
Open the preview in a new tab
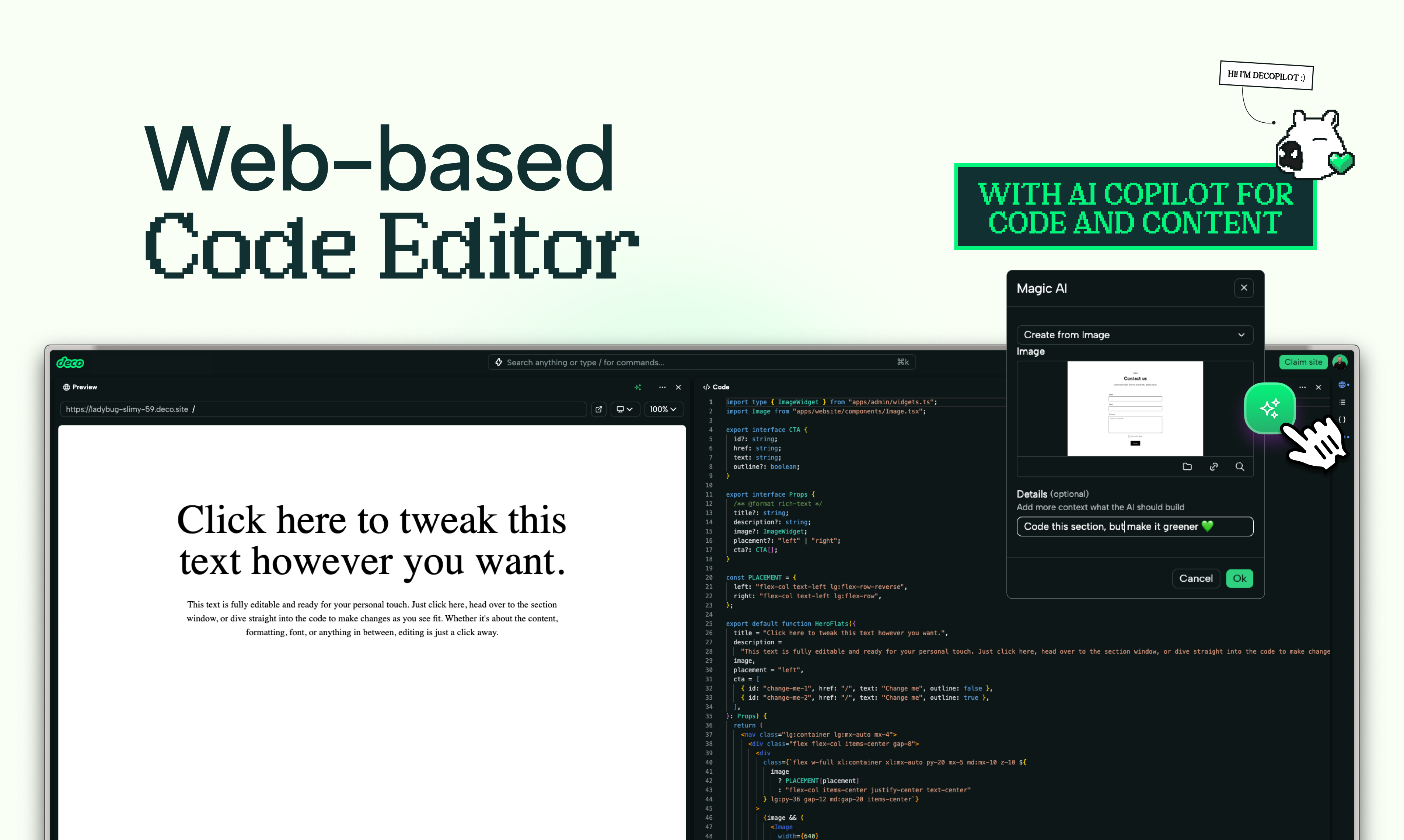[x=598, y=409]
